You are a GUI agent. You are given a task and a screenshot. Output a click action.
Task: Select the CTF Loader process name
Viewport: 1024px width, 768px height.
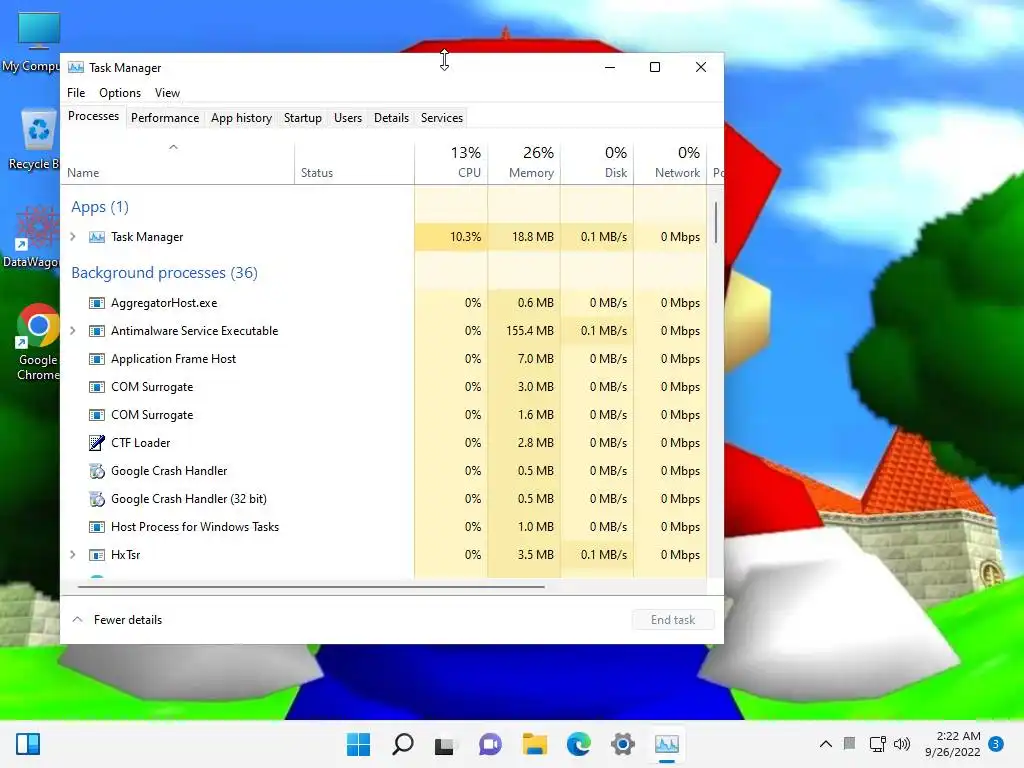140,443
